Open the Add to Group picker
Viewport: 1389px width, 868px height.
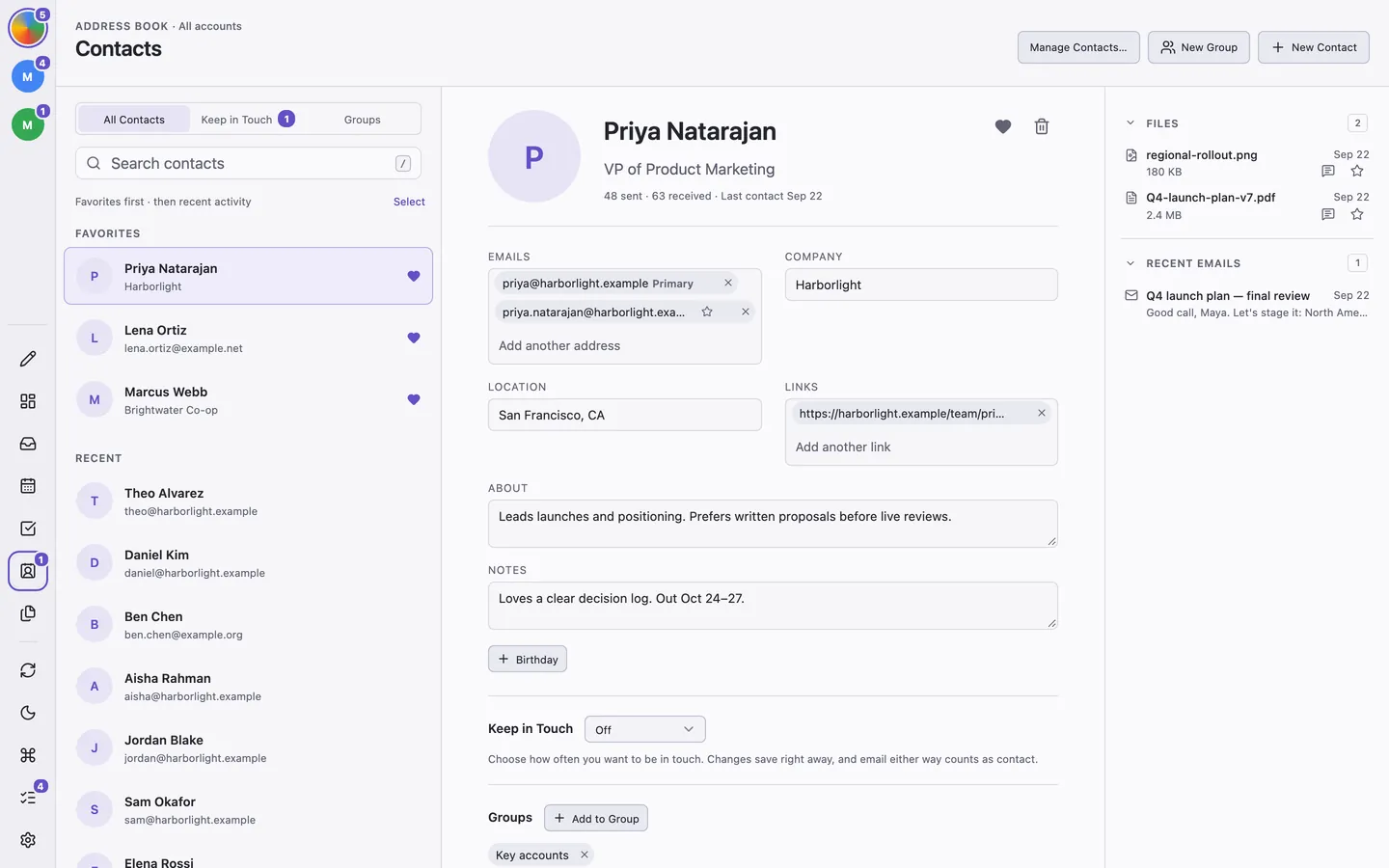click(x=596, y=818)
